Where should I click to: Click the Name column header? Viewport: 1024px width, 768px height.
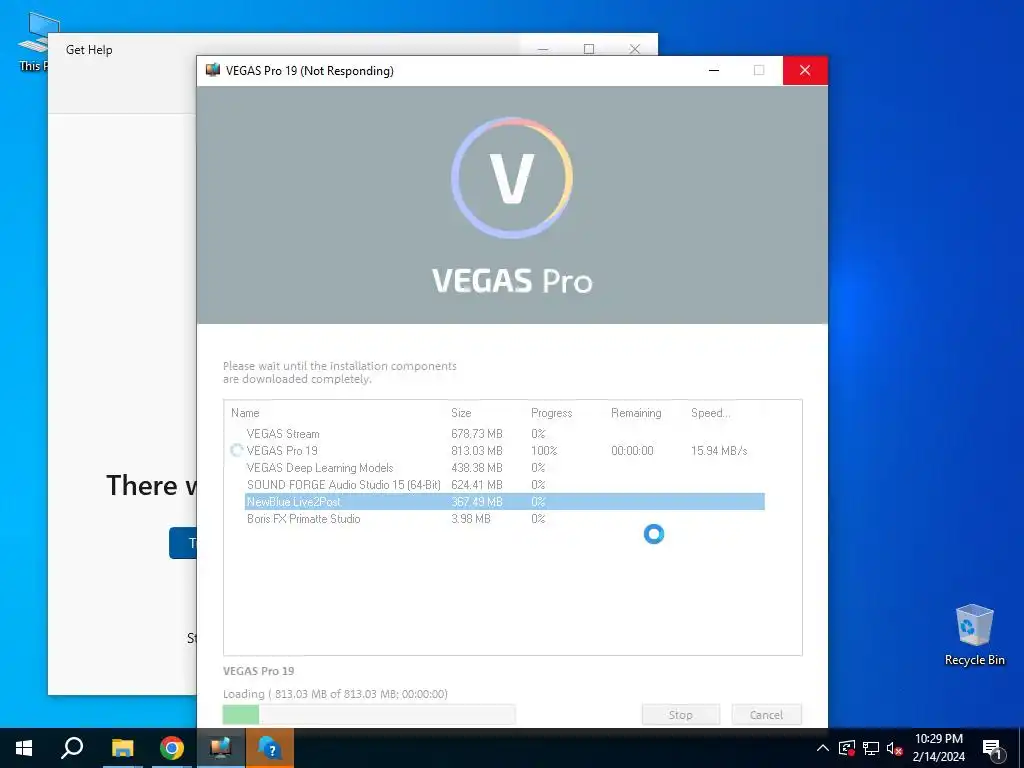tap(245, 413)
